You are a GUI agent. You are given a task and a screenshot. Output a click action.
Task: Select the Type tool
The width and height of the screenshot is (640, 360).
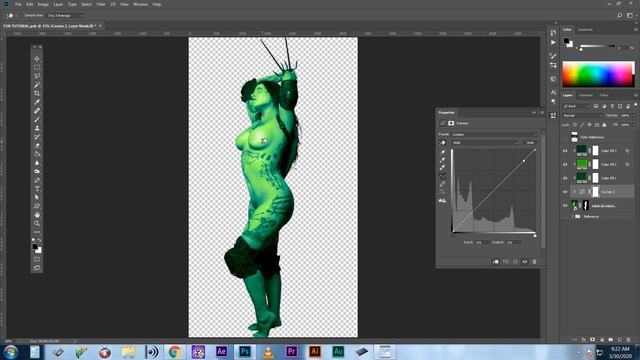pos(37,189)
